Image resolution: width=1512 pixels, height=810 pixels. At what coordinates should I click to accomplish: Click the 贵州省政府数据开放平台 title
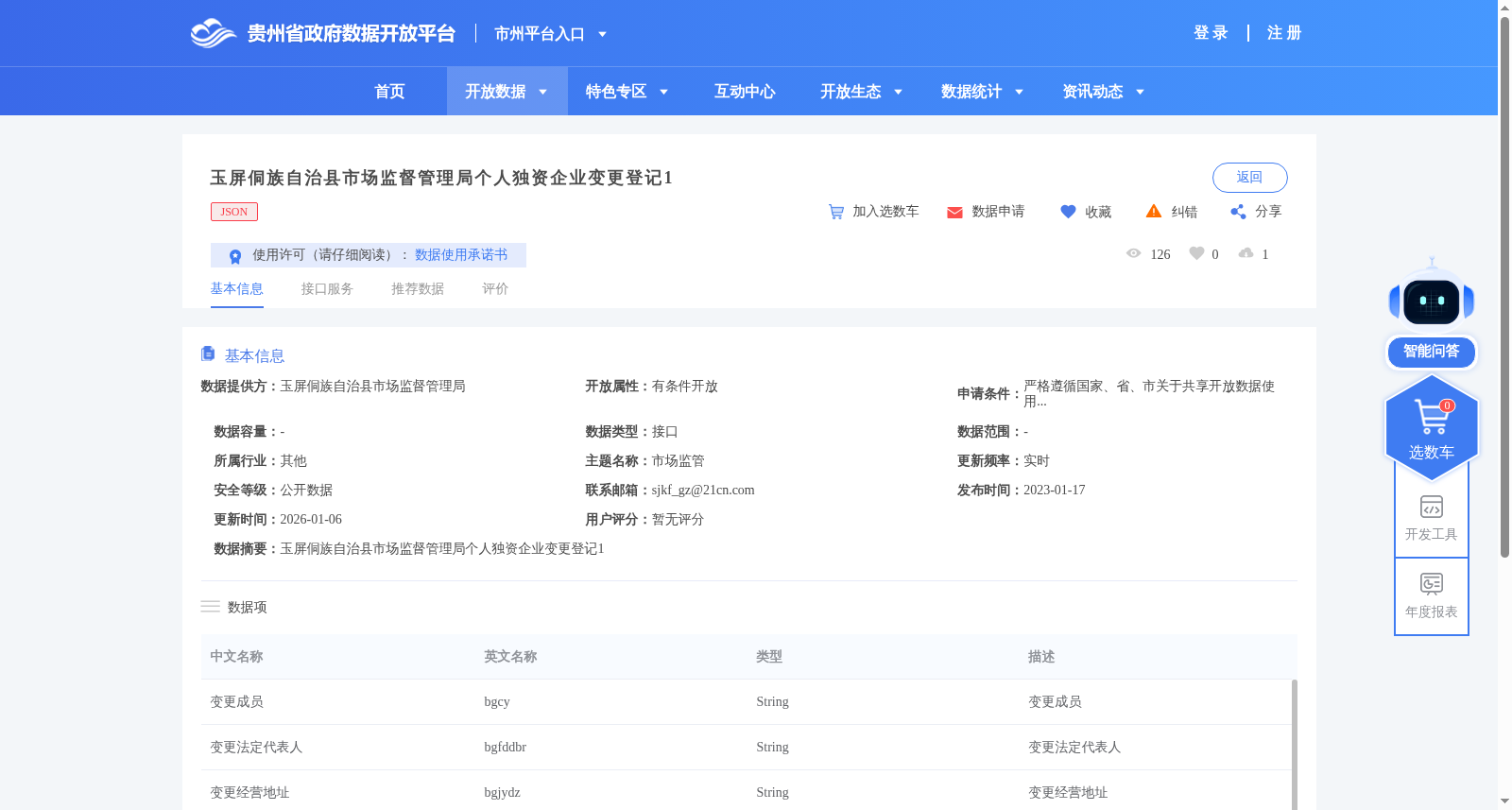351,34
